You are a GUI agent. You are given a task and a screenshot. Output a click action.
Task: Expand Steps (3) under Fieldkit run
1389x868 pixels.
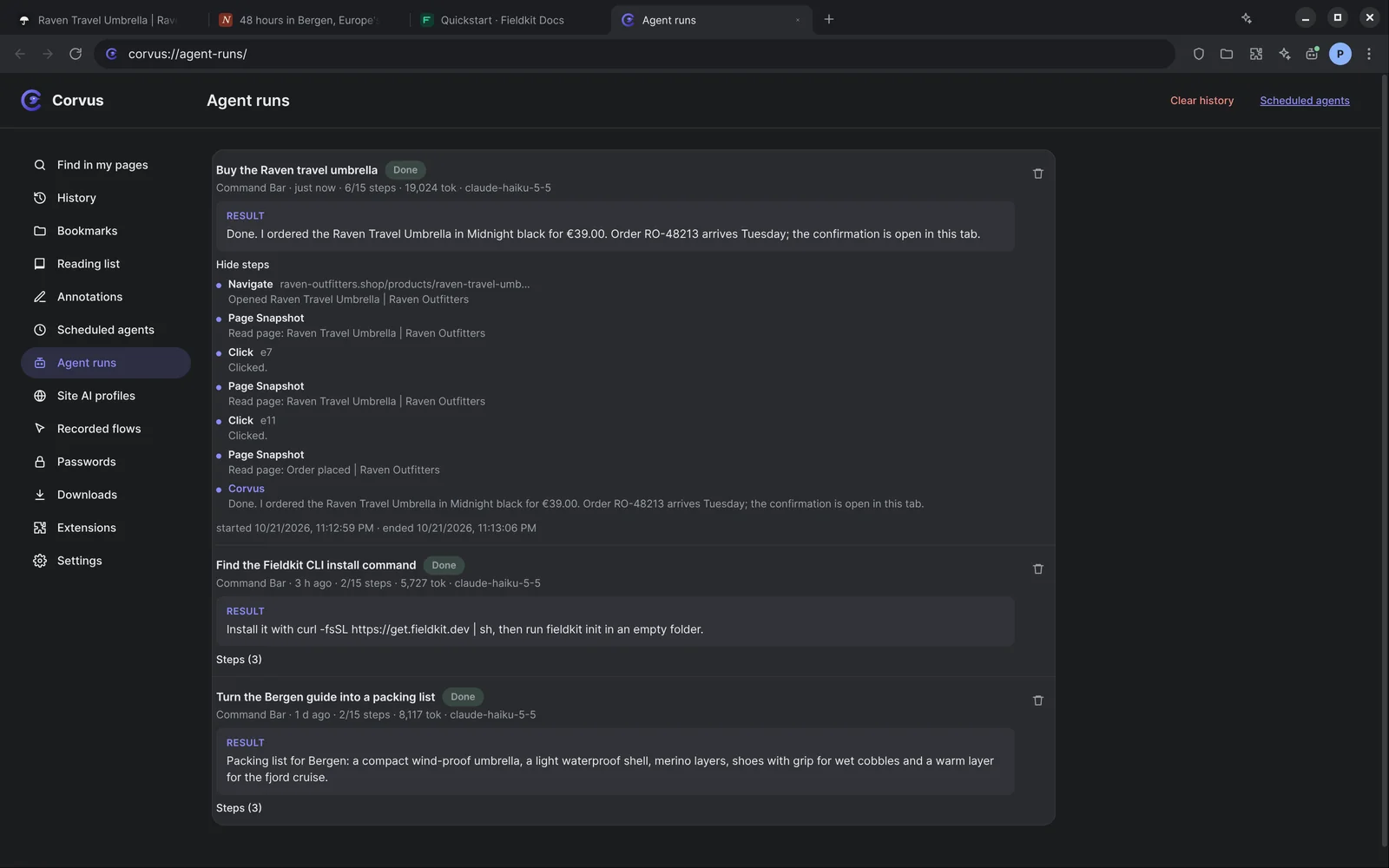239,660
